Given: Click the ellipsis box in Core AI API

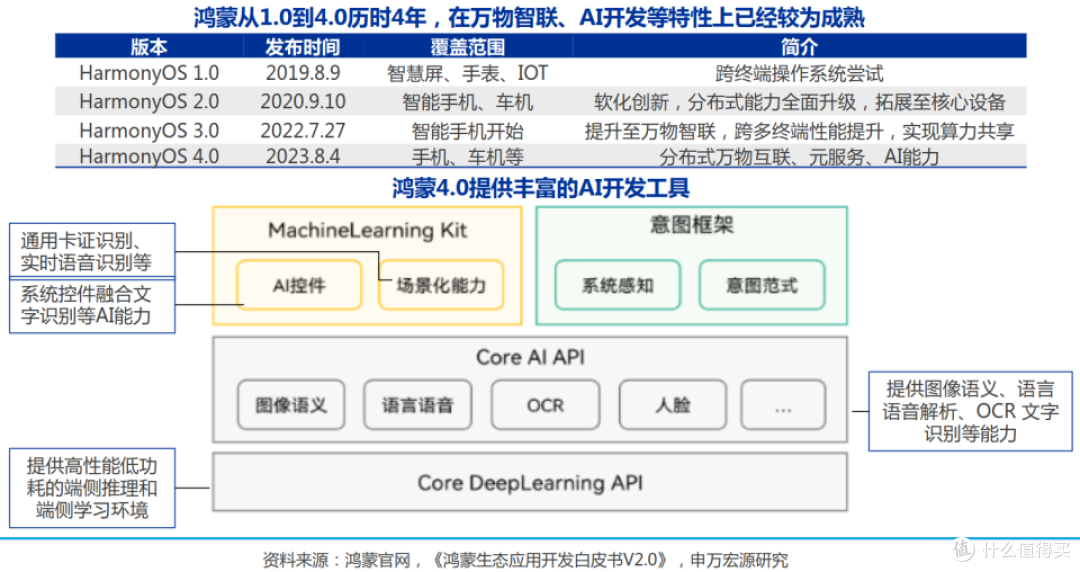Looking at the screenshot, I should click(783, 405).
